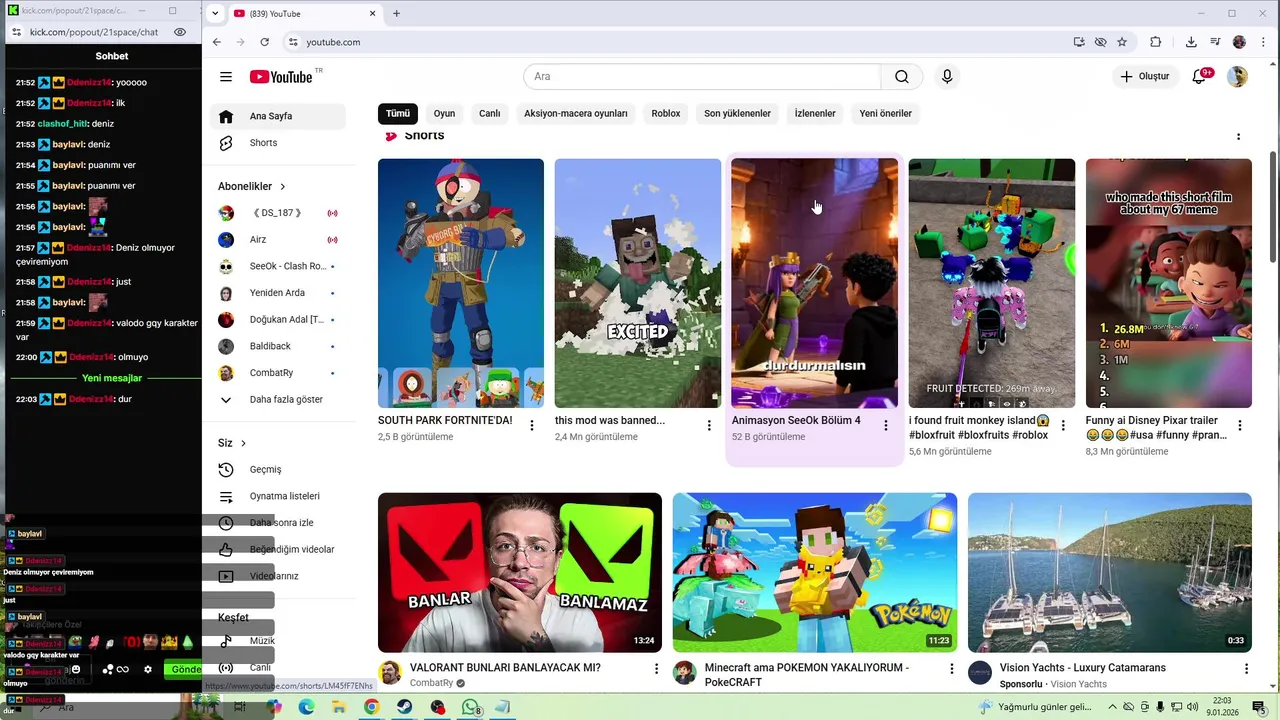The height and width of the screenshot is (720, 1280).
Task: Click the crossed-eye tracking protection icon
Action: click(1100, 42)
